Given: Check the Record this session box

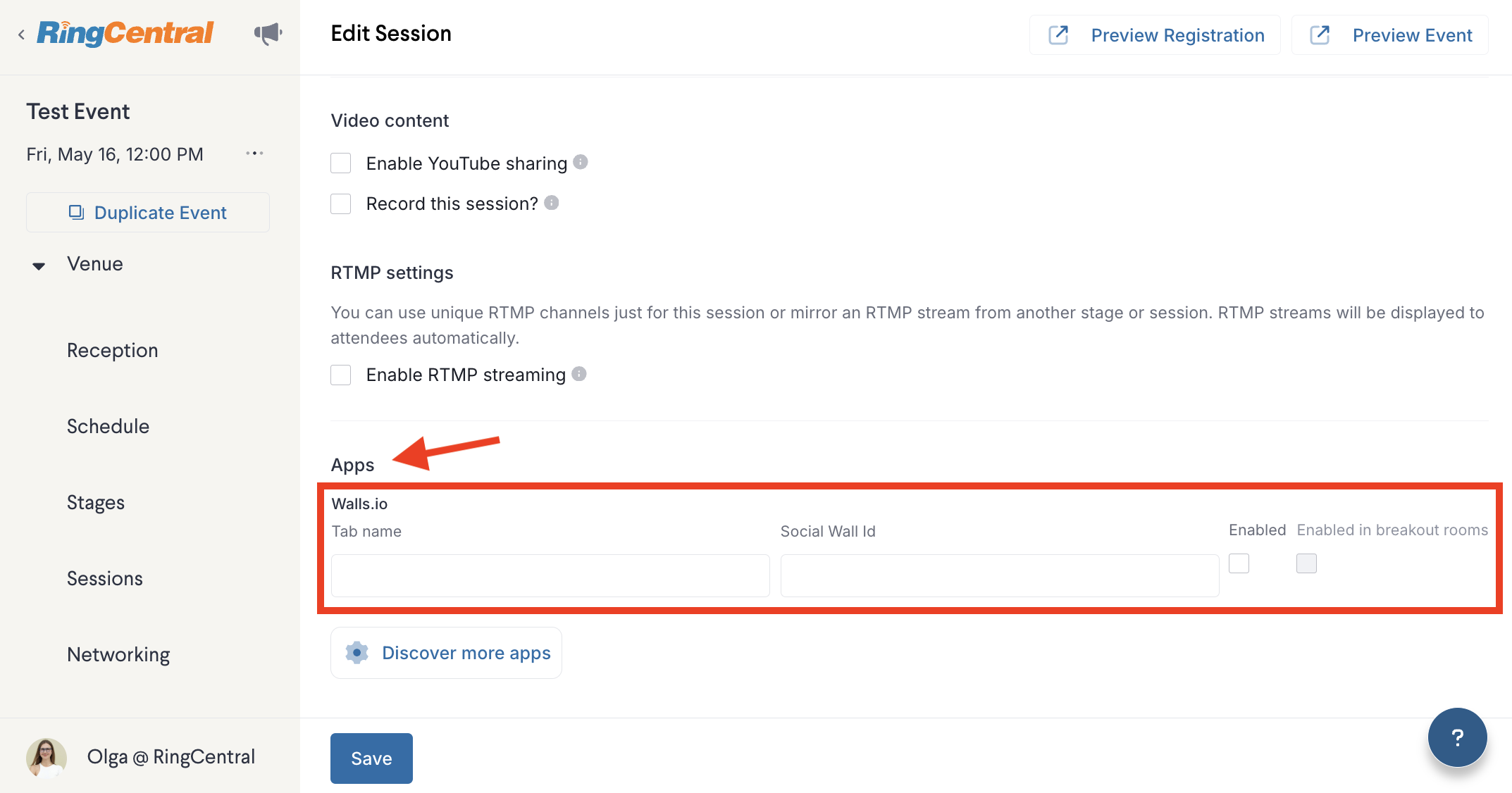Looking at the screenshot, I should coord(341,204).
